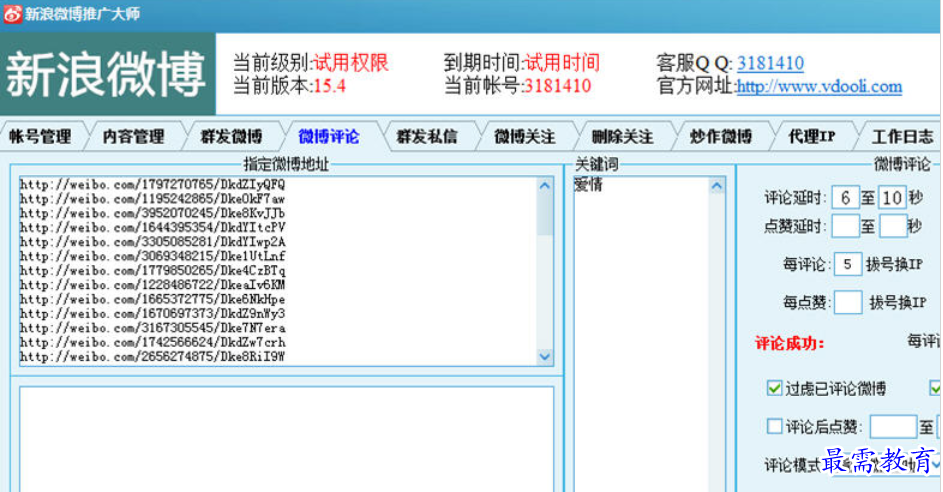943x492 pixels.
Task: Go to the 群发私信 tab
Action: tap(427, 137)
